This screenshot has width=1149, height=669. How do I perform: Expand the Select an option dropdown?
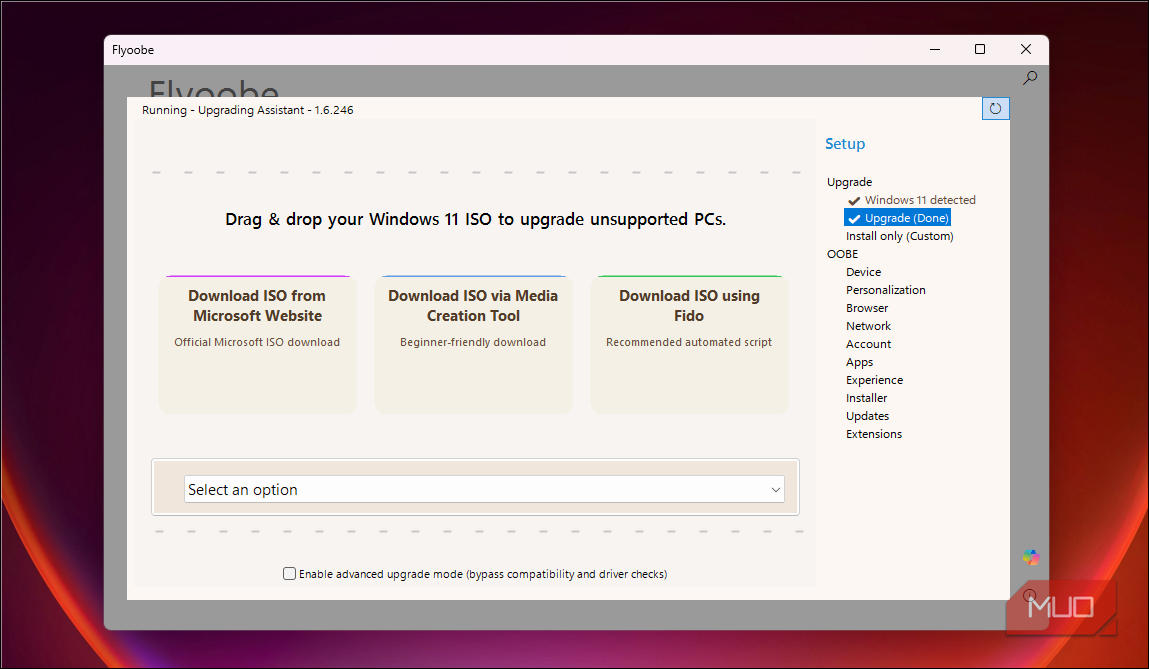(484, 489)
